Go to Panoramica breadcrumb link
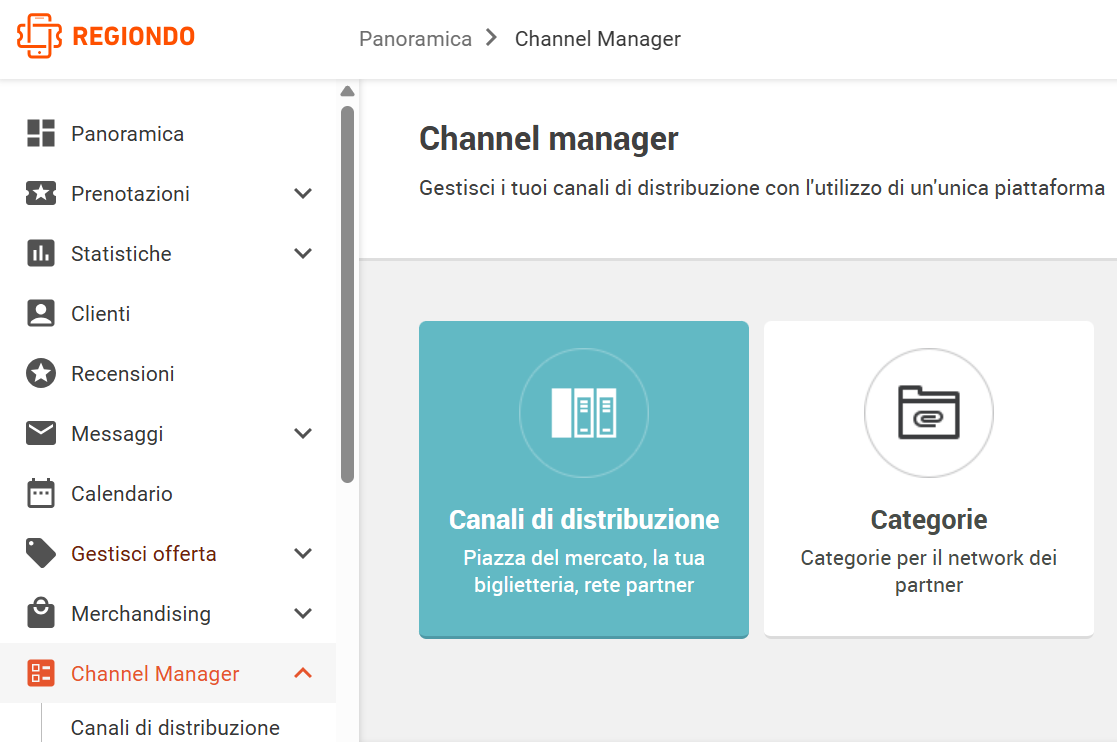This screenshot has height=742, width=1117. point(415,38)
